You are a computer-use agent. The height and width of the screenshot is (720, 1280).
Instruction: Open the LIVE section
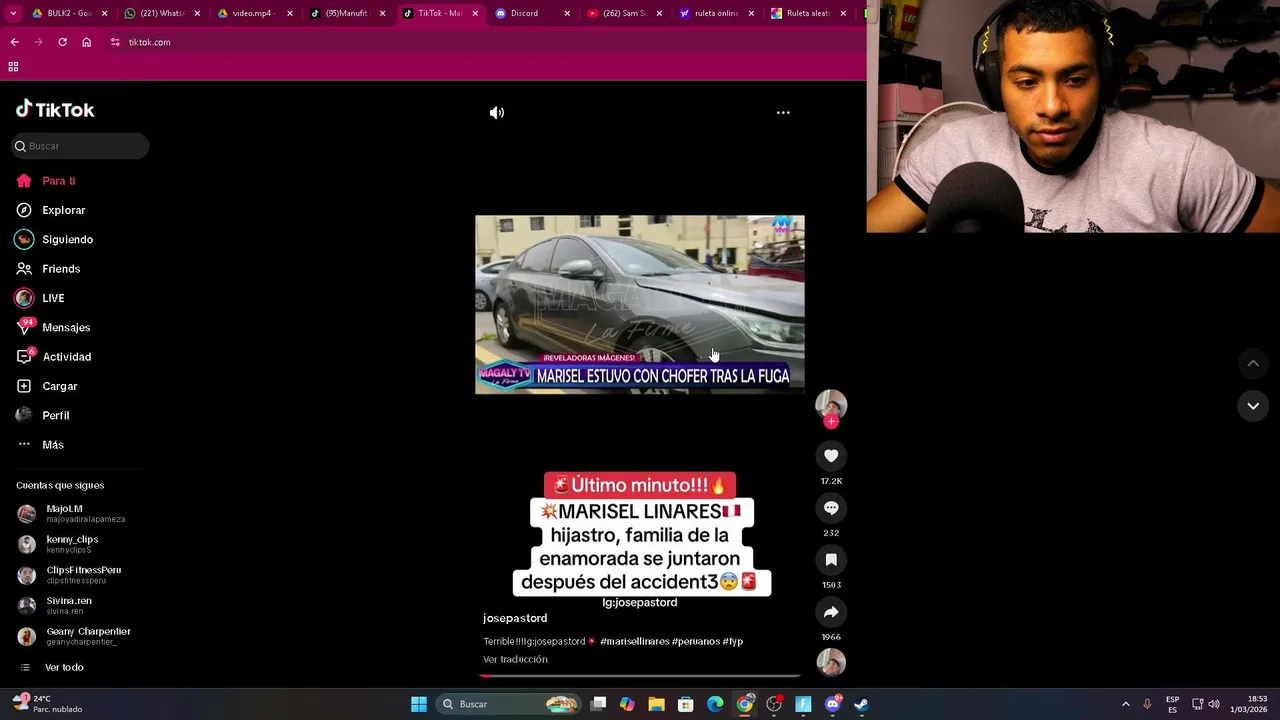click(x=40, y=298)
